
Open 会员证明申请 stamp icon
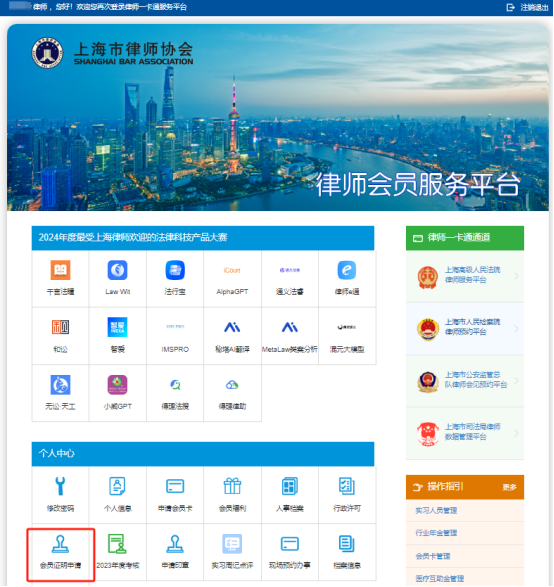[60, 544]
